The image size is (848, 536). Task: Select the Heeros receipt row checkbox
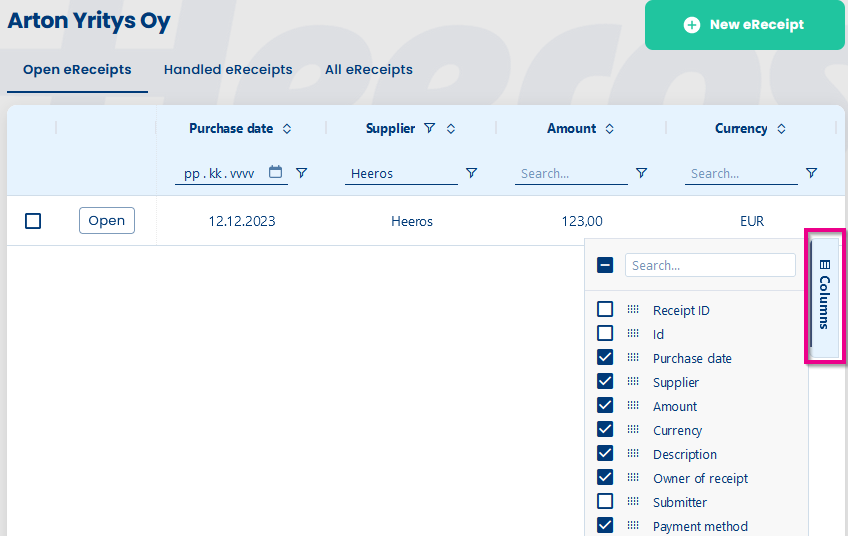click(x=33, y=221)
